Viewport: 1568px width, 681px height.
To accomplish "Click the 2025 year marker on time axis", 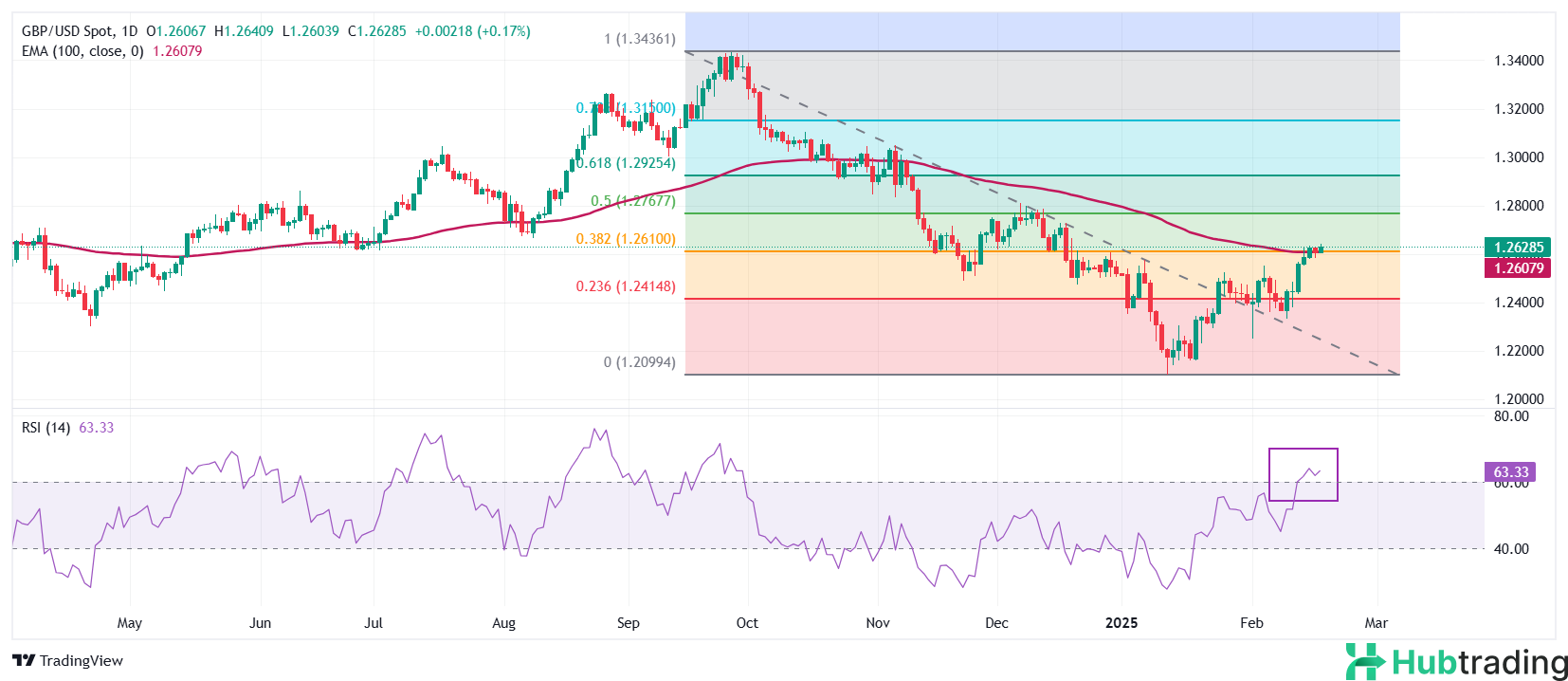I will (x=1121, y=623).
